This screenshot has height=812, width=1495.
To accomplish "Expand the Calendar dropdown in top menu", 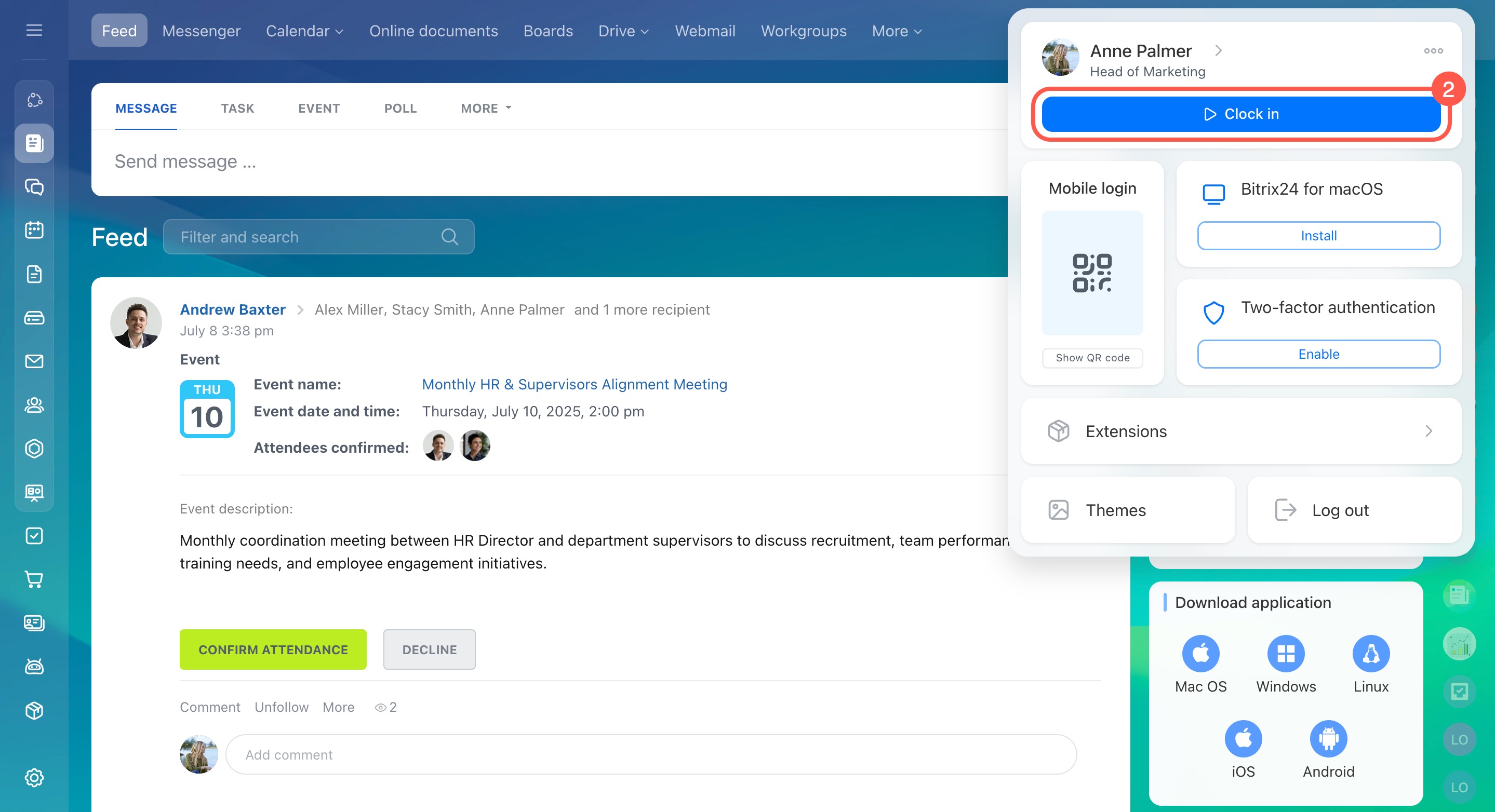I will [304, 31].
